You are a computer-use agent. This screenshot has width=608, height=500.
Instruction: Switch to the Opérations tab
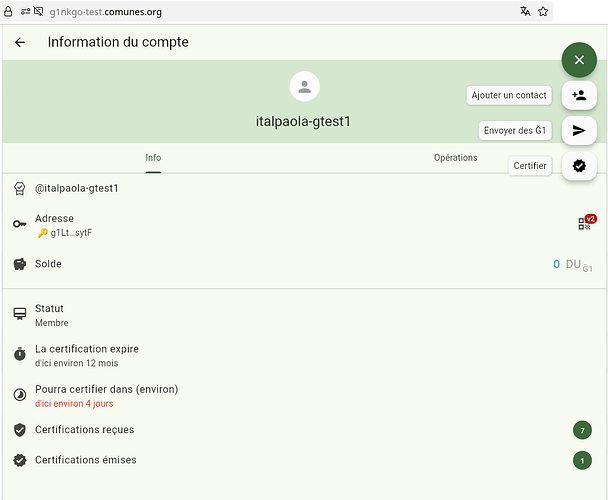pyautogui.click(x=455, y=158)
